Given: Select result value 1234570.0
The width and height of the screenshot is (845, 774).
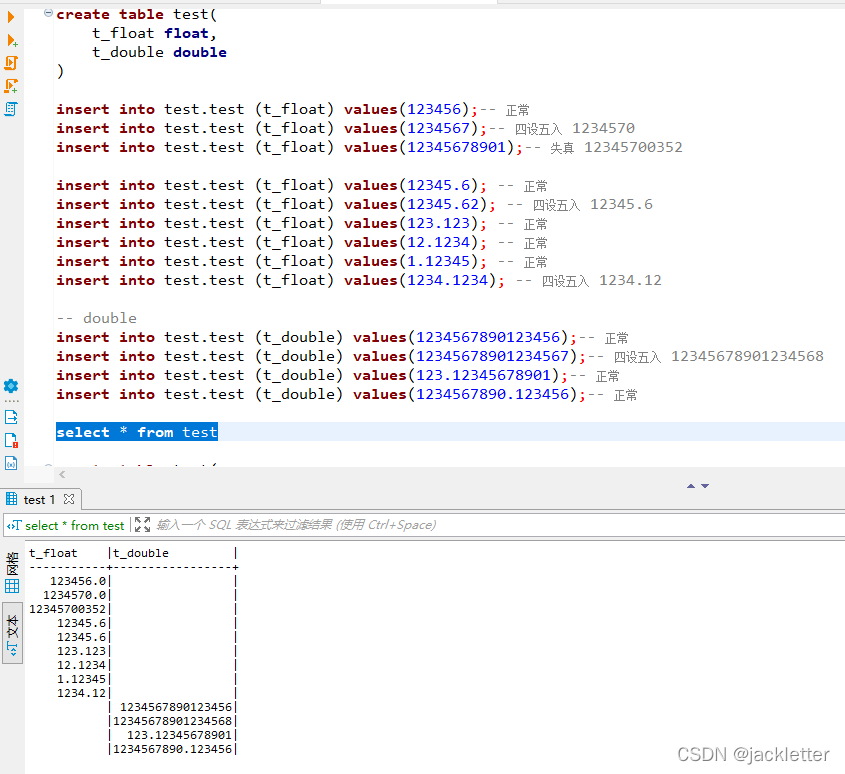Looking at the screenshot, I should pos(74,595).
